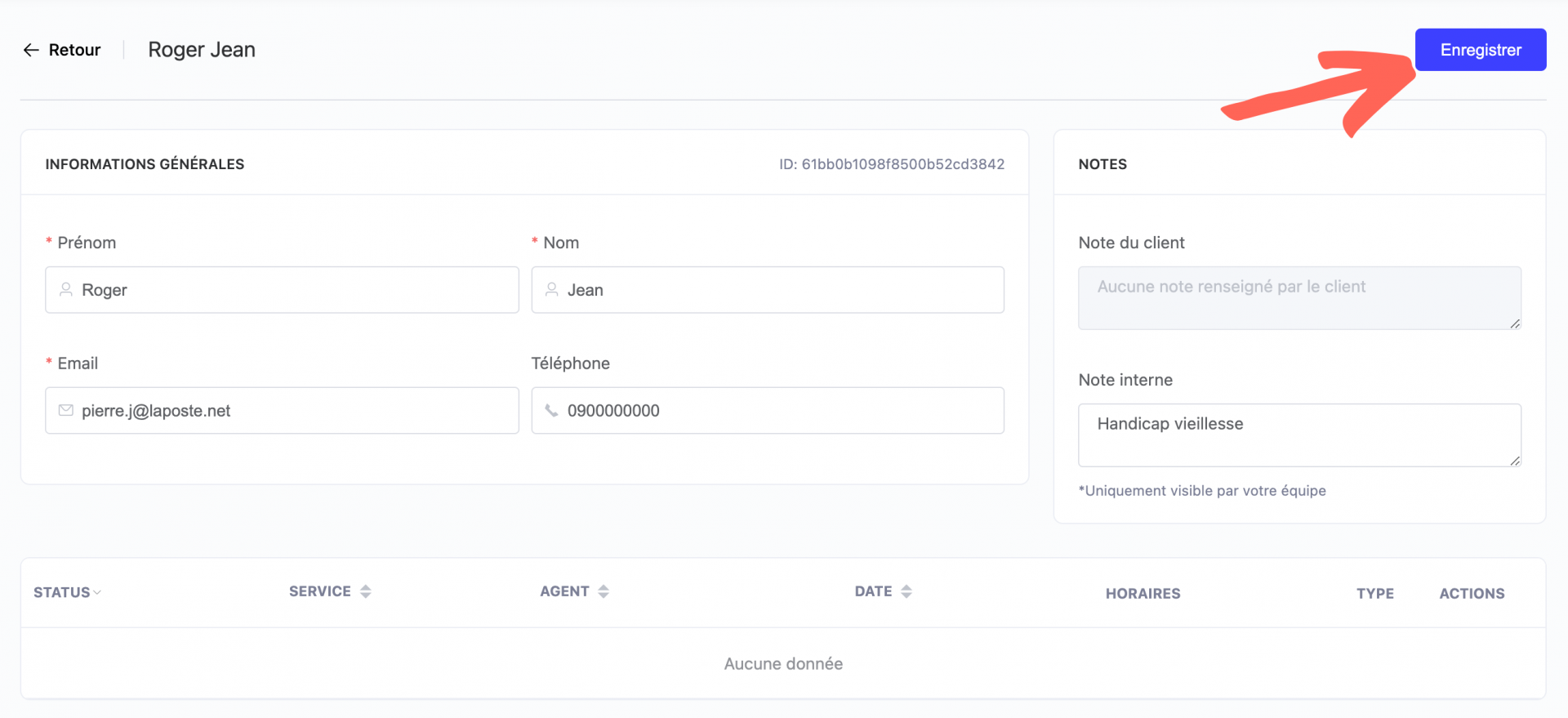Click the NOTES panel heading
The width and height of the screenshot is (1568, 718).
click(x=1102, y=164)
